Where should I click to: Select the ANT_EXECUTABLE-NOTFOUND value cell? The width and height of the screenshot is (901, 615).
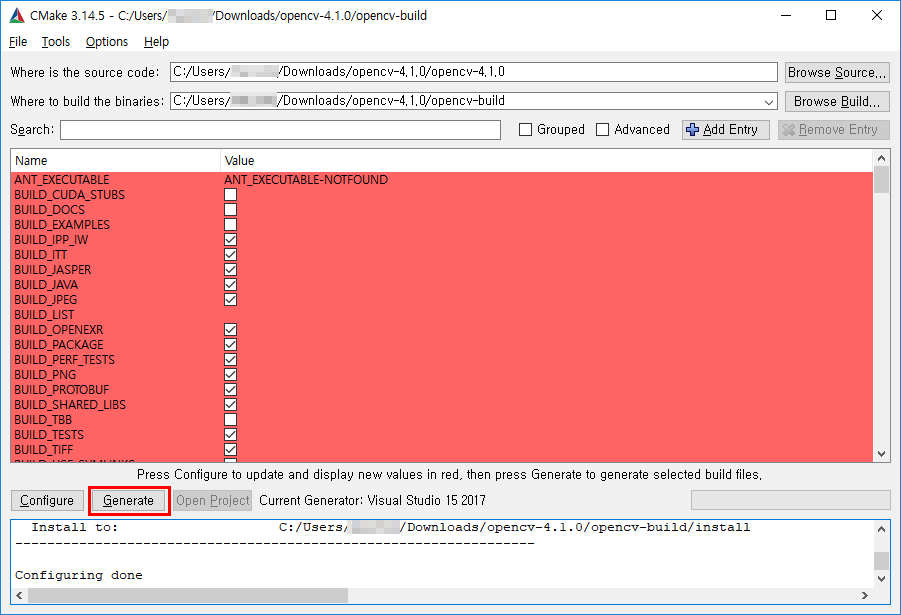pyautogui.click(x=306, y=180)
